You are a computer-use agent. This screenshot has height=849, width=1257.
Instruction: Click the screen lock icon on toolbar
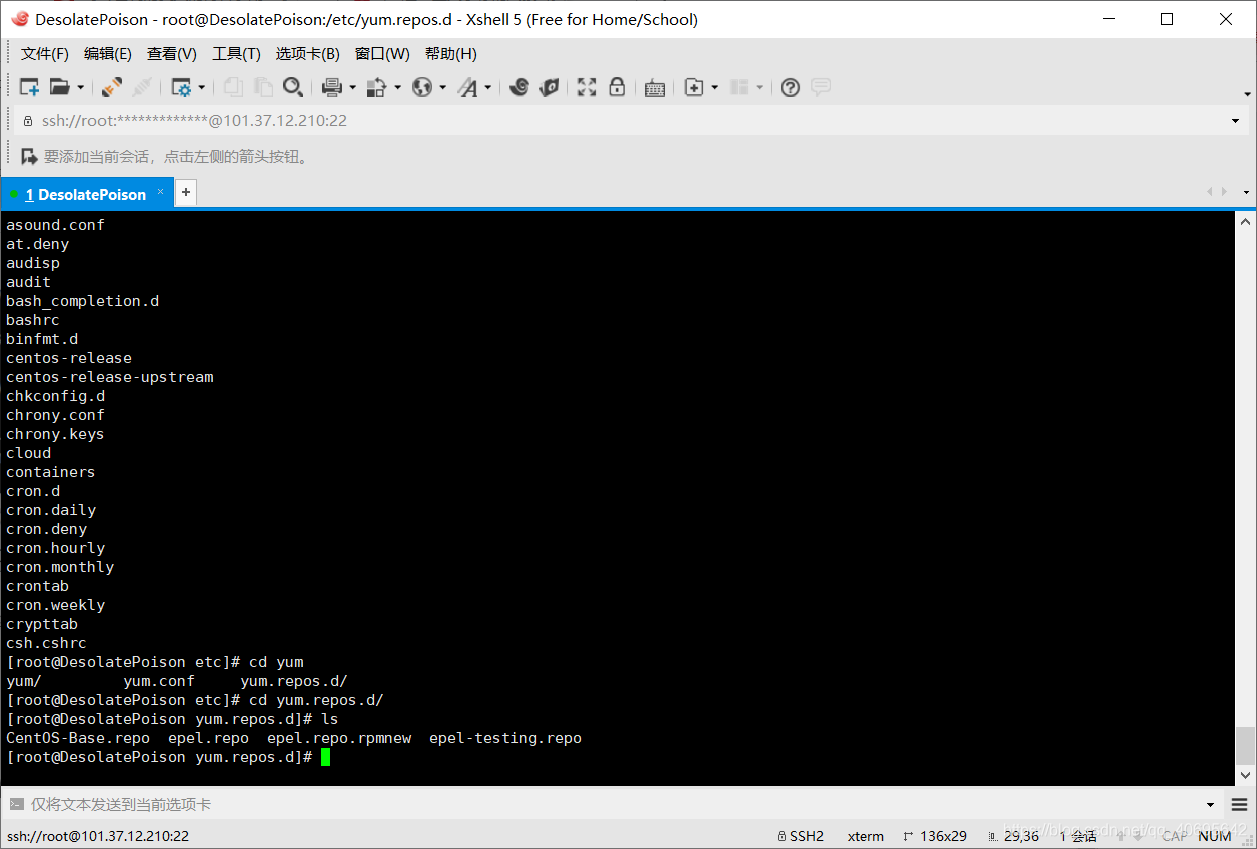[x=617, y=87]
